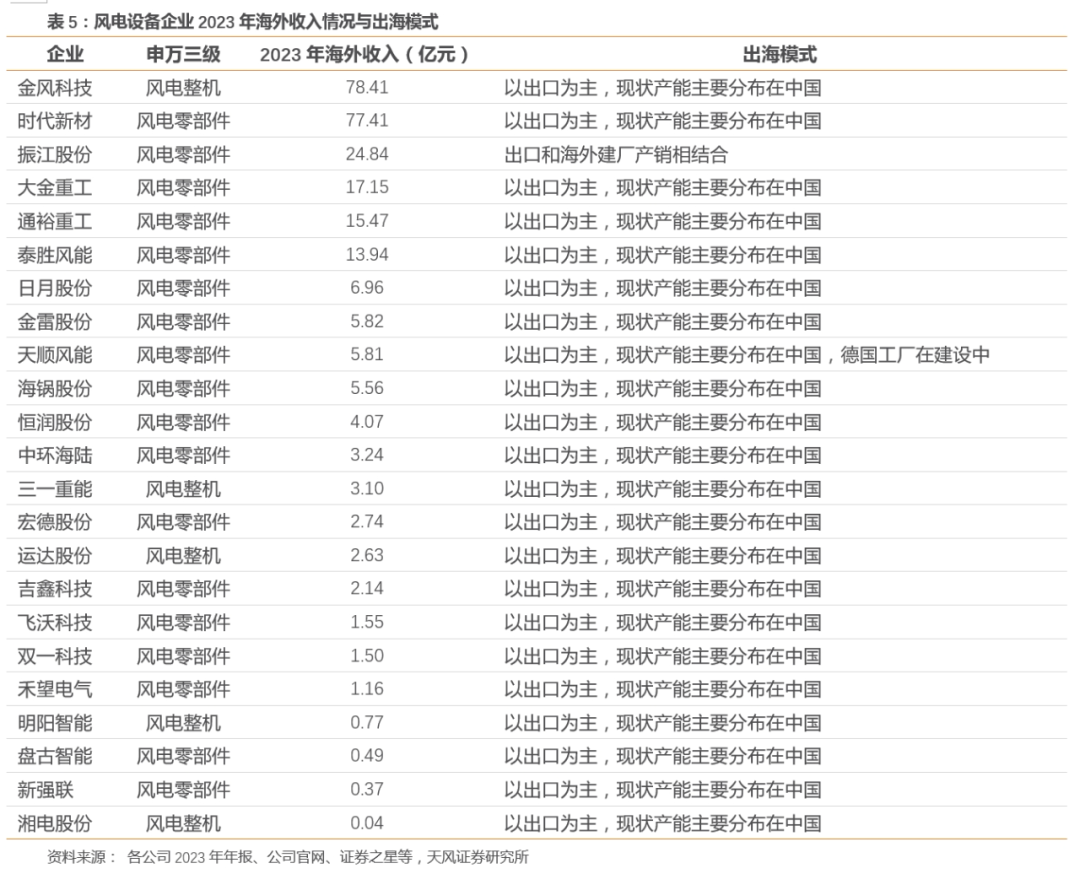Click the company name '运达股份'
1080x874 pixels.
click(x=54, y=556)
